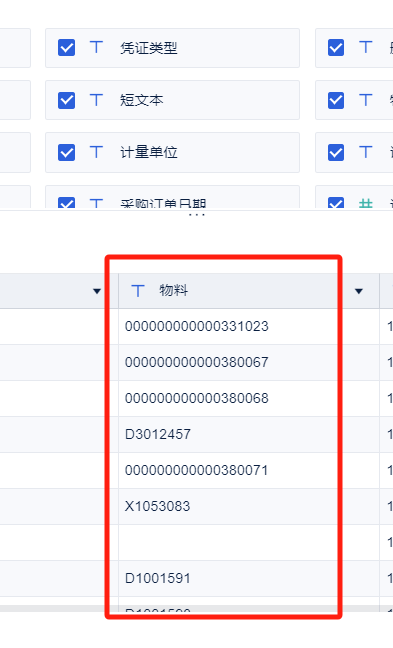393x648 pixels.
Task: Click type icon in right column beside 计量单位
Action: pos(366,152)
